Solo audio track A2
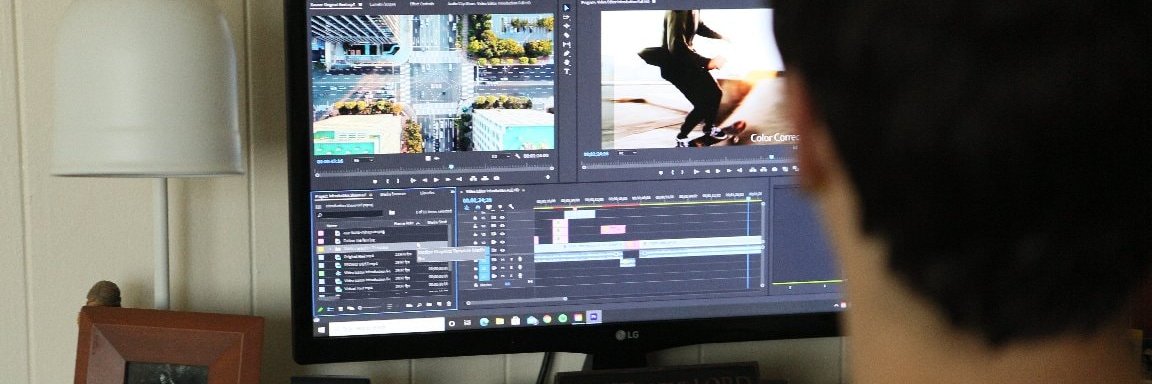 click(x=511, y=268)
